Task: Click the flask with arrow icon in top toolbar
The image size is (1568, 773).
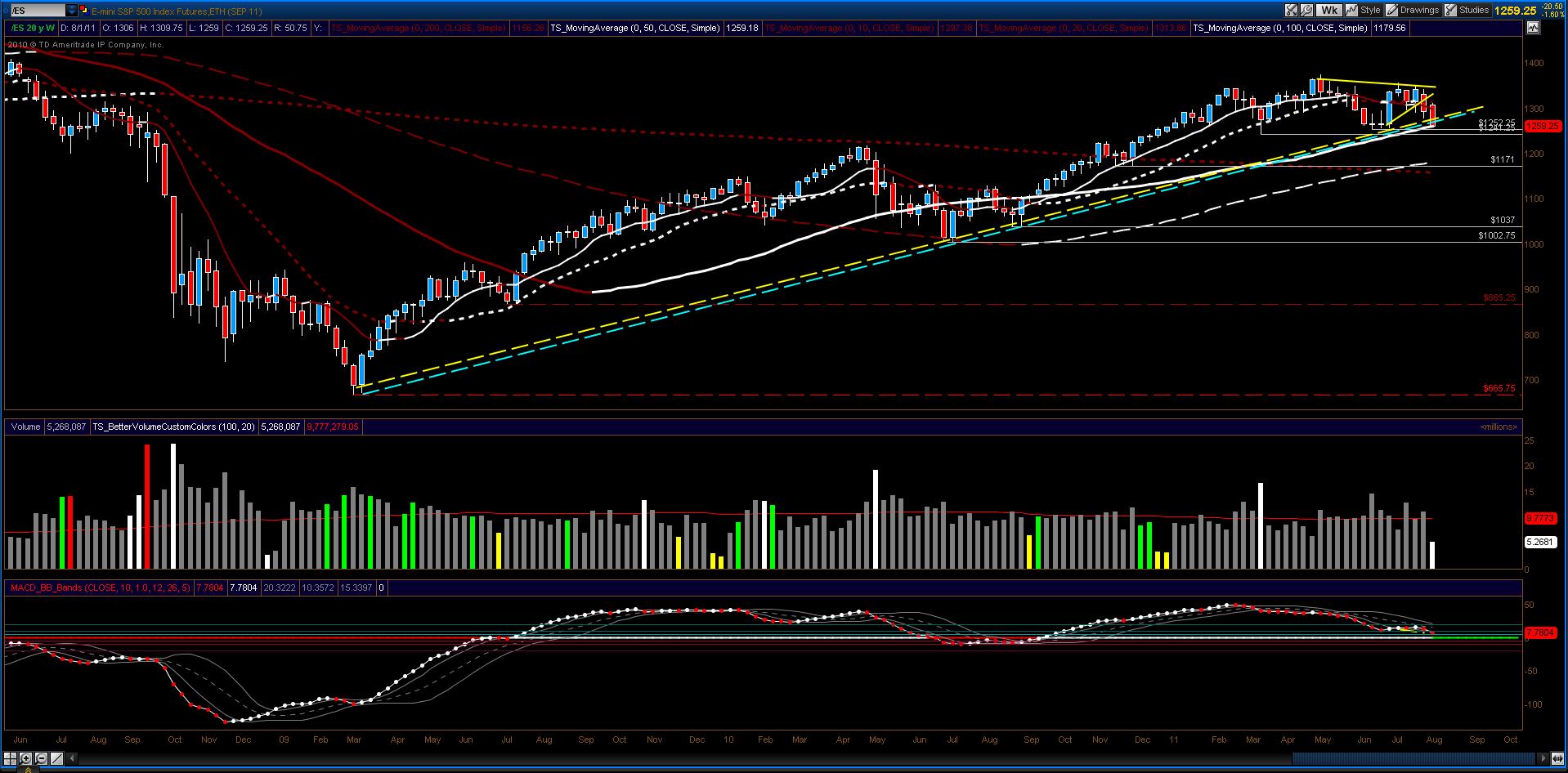Action: 1291,11
